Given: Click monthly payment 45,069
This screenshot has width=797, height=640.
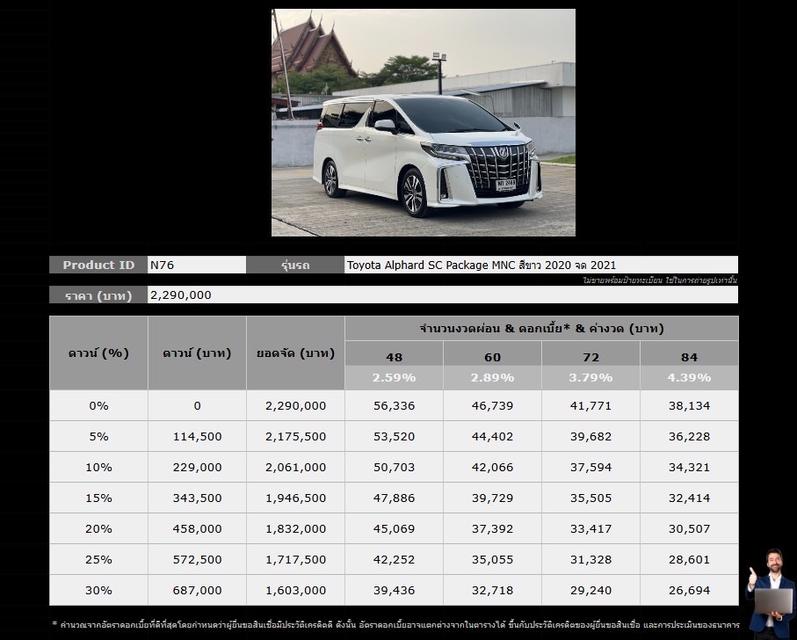Looking at the screenshot, I should 394,529.
